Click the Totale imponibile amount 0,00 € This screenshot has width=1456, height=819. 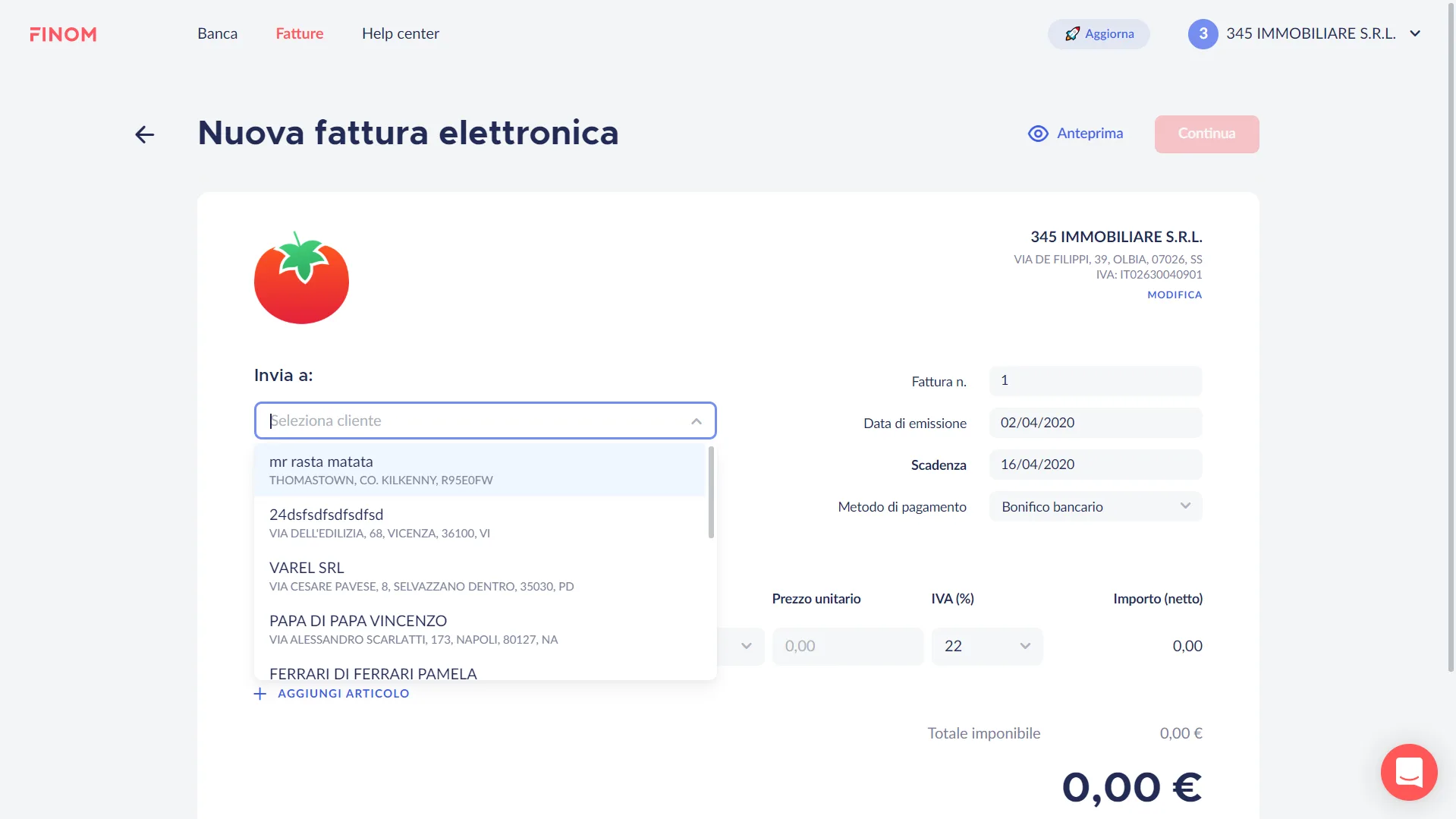[1181, 733]
